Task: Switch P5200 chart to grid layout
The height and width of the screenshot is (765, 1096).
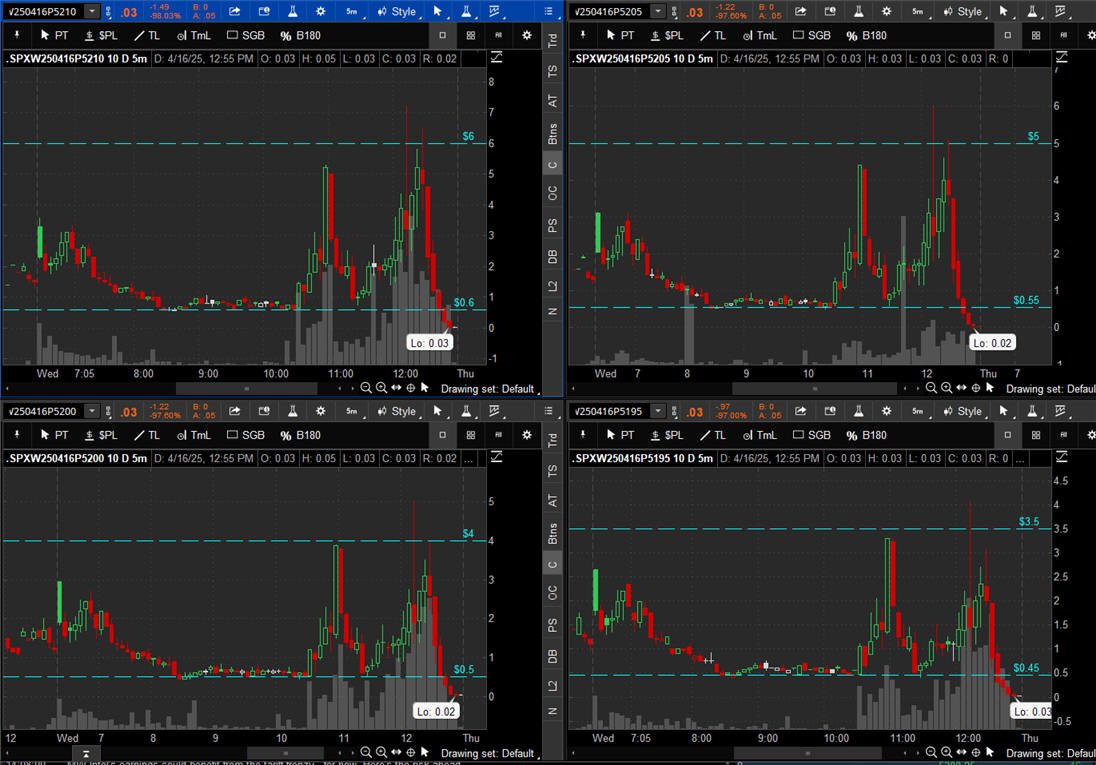Action: tap(470, 435)
